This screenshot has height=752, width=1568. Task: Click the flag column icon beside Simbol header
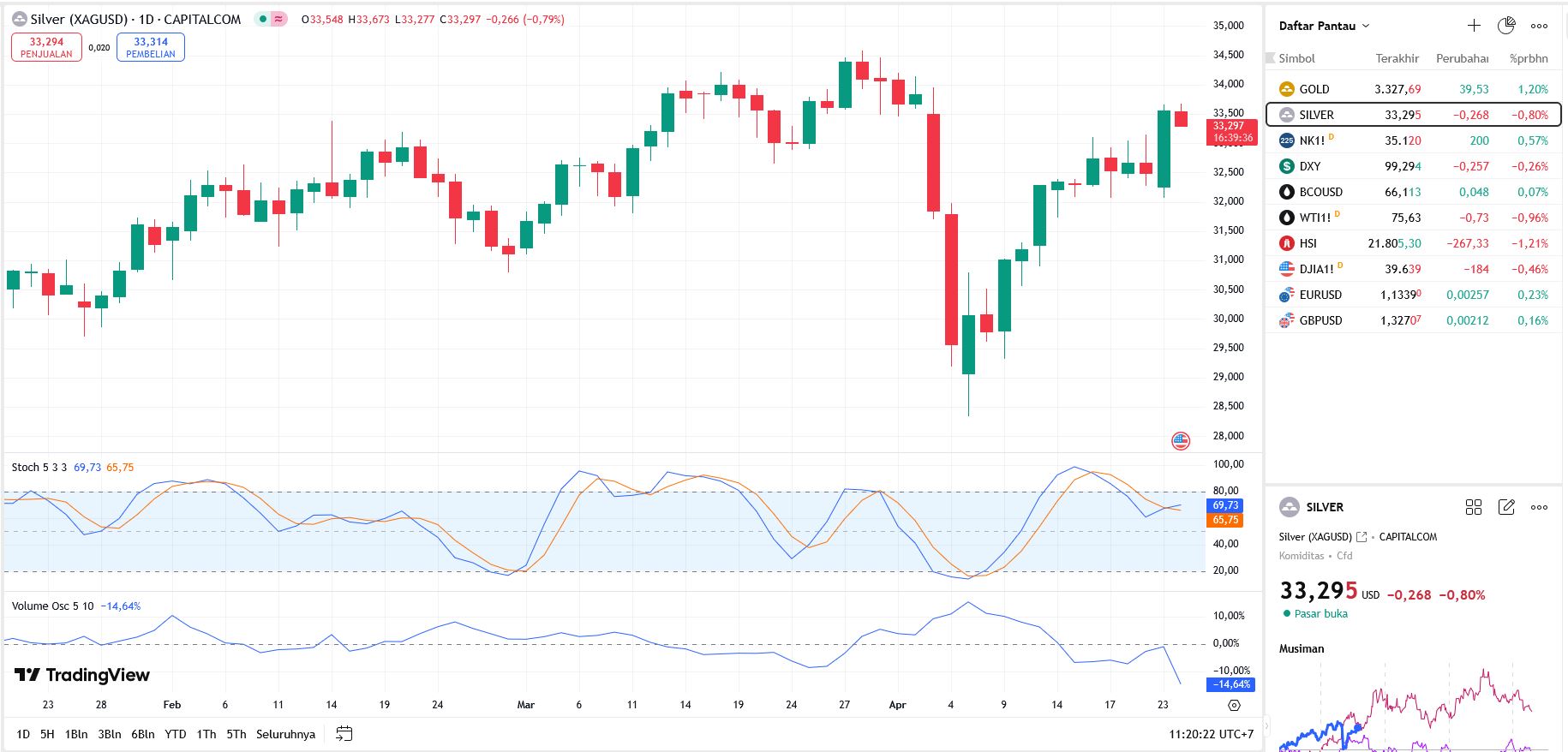pos(1270,58)
